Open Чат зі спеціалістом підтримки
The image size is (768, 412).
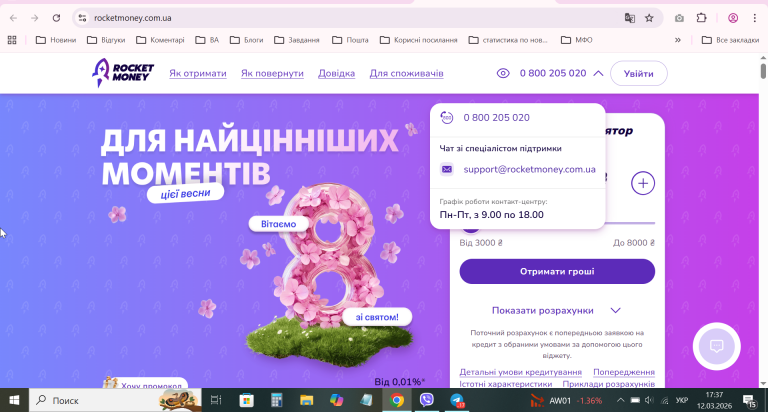pyautogui.click(x=500, y=148)
